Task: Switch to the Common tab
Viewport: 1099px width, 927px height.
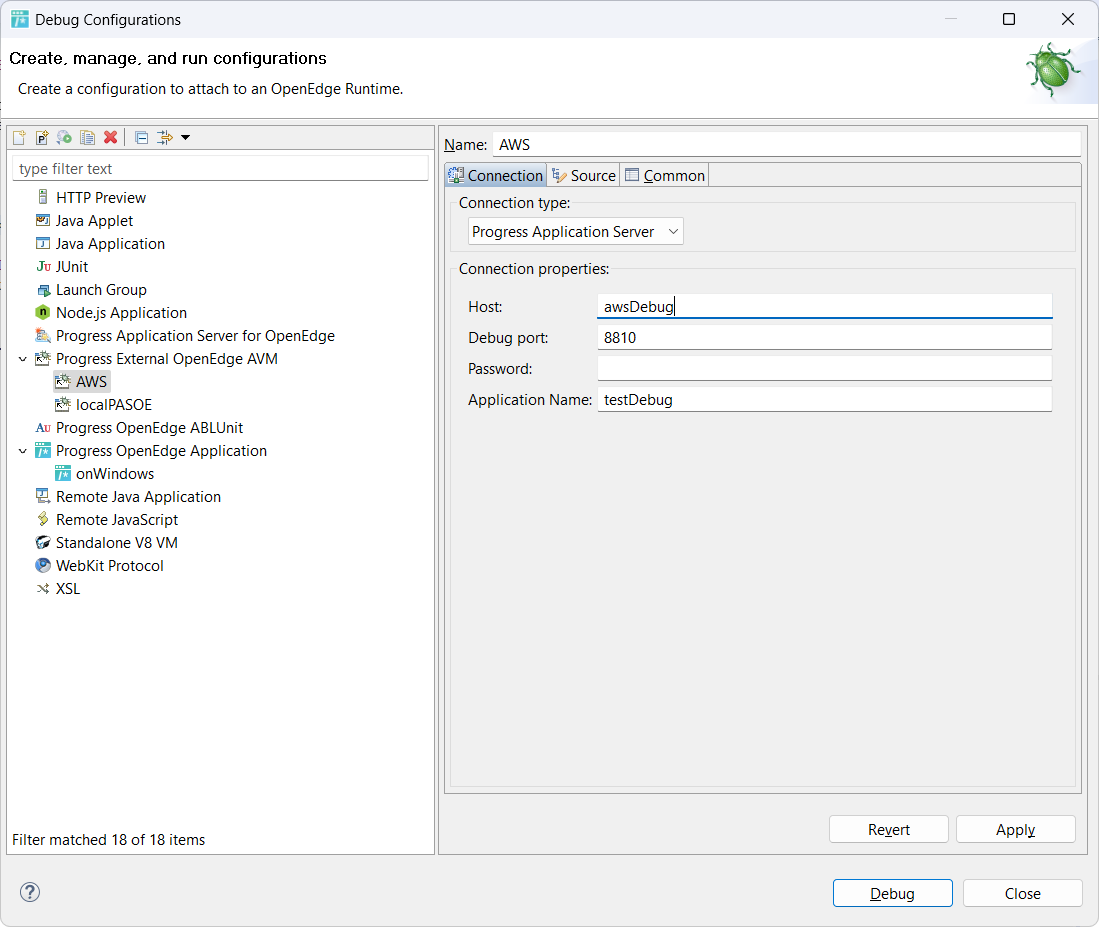Action: (664, 175)
